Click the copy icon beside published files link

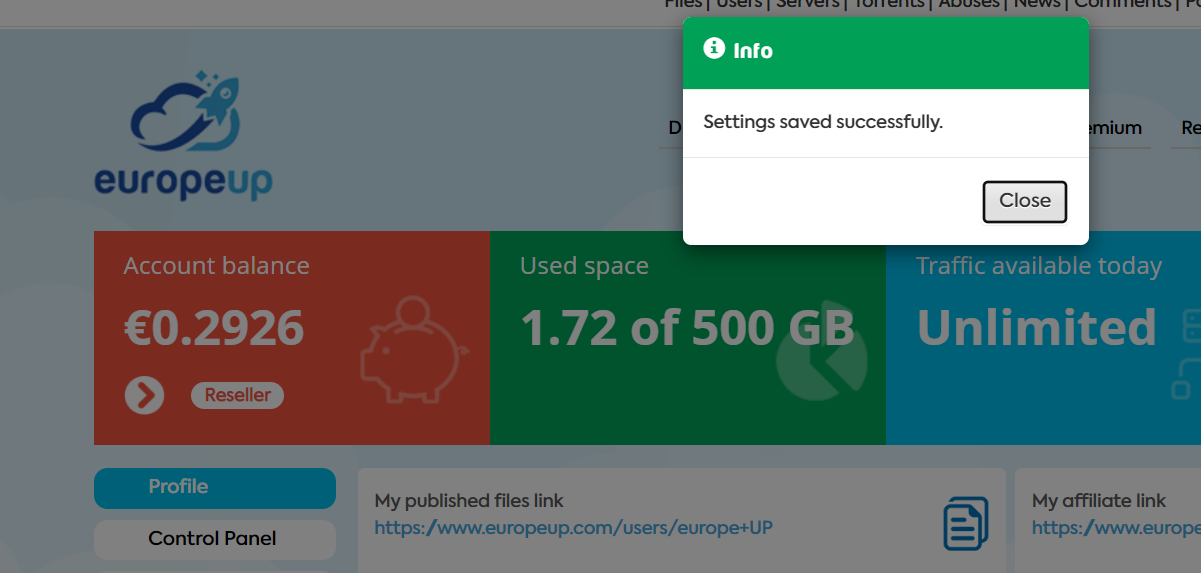[x=966, y=523]
